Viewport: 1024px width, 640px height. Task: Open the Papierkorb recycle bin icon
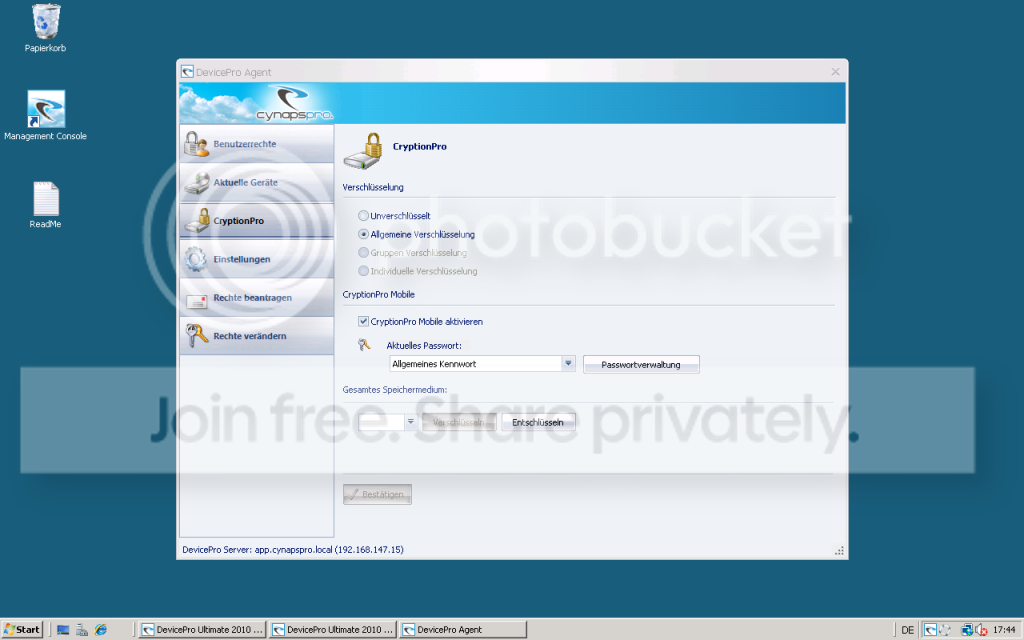click(x=45, y=27)
